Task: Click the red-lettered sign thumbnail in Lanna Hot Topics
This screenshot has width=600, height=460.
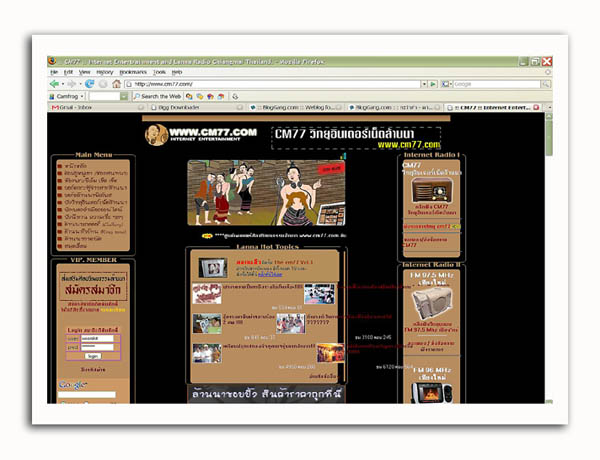Action: (207, 294)
